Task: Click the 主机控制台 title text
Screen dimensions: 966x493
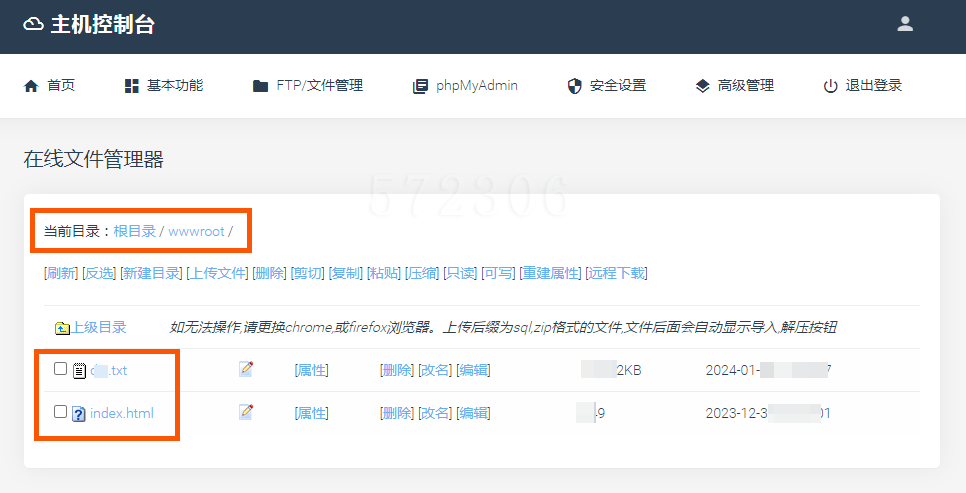Action: tap(103, 25)
